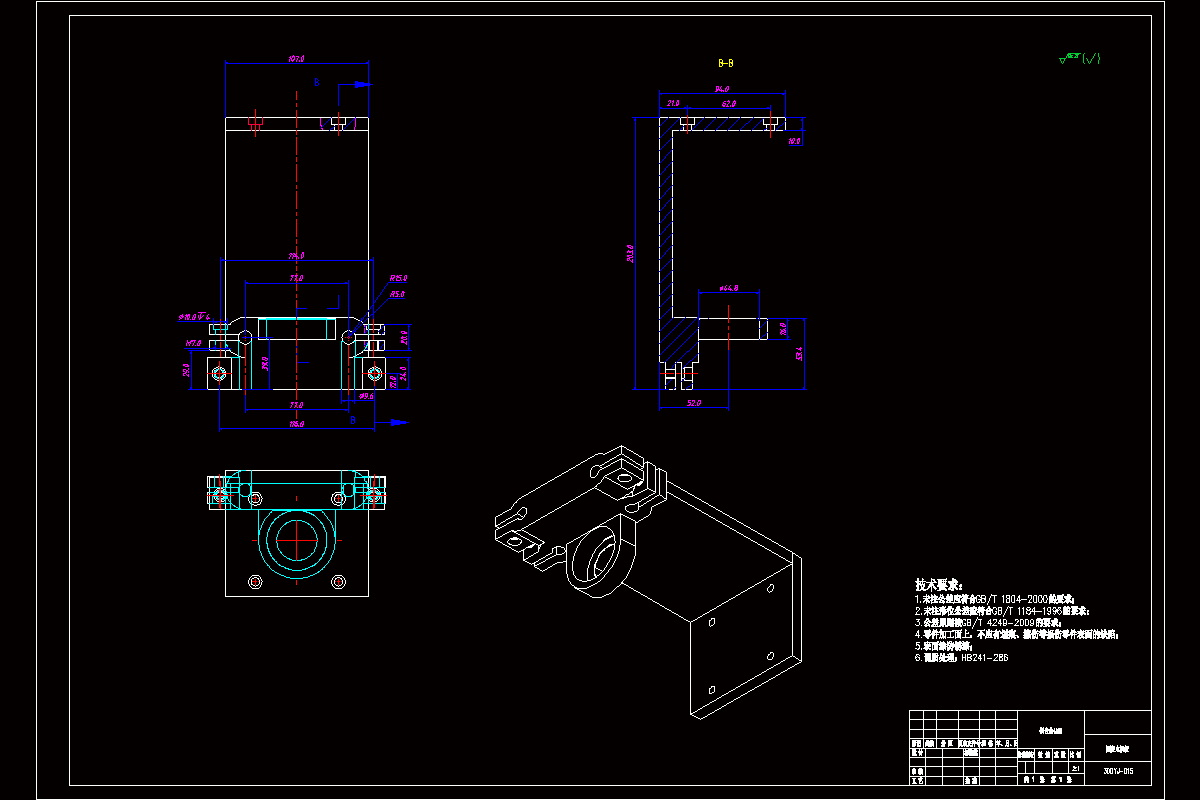Select the 203.0 vertical height dimension
1200x800 pixels.
pyautogui.click(x=630, y=255)
